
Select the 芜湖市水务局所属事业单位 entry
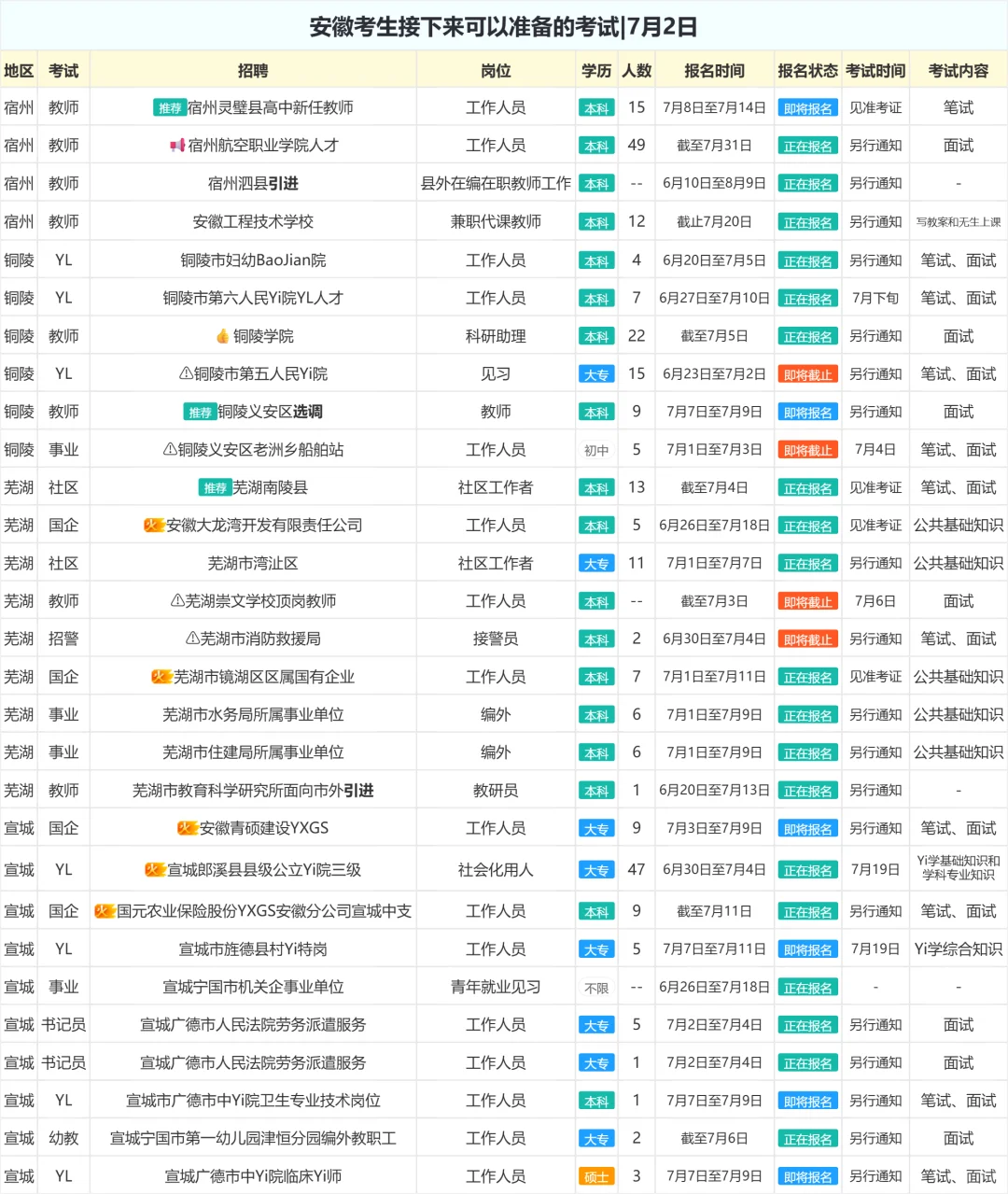pos(253,715)
